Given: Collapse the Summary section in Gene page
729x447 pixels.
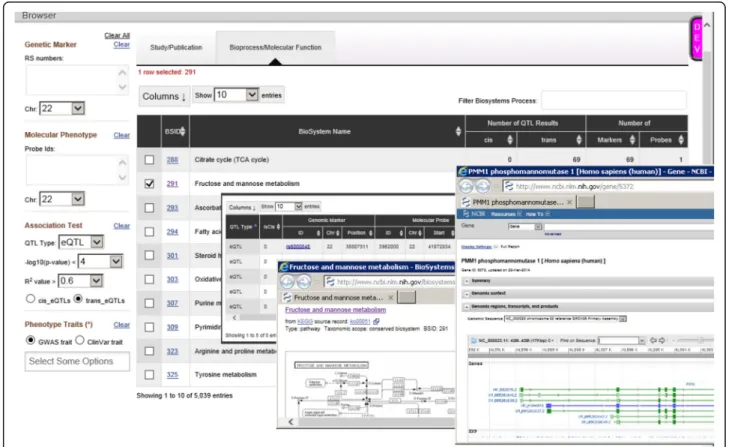Looking at the screenshot, I should pos(468,281).
